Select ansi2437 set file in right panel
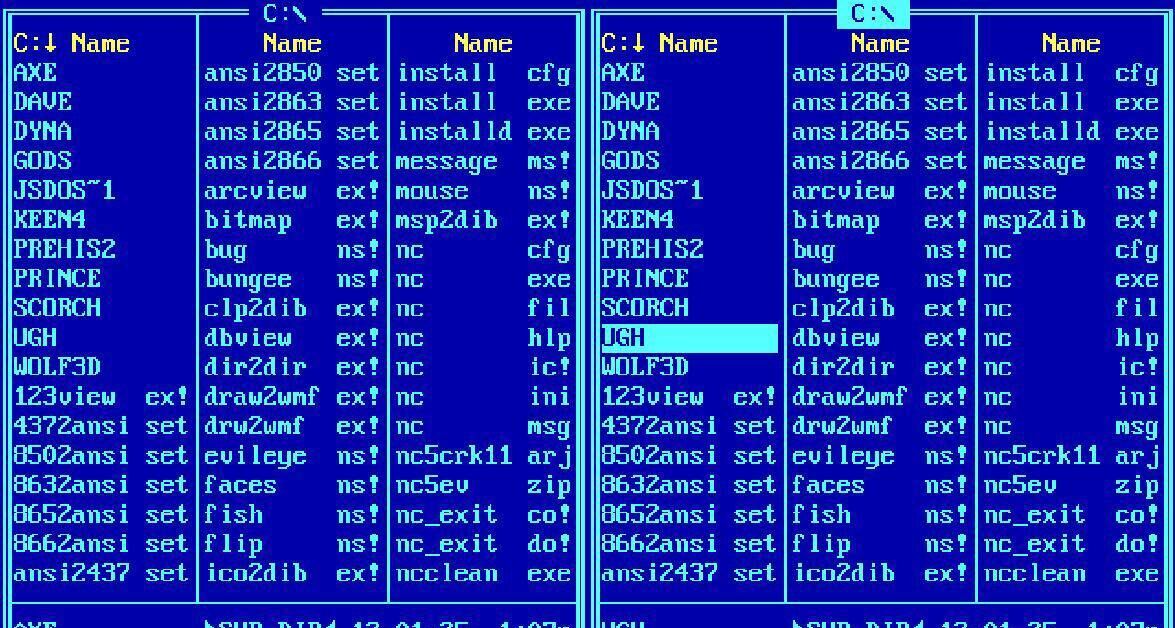1175x628 pixels. 688,574
